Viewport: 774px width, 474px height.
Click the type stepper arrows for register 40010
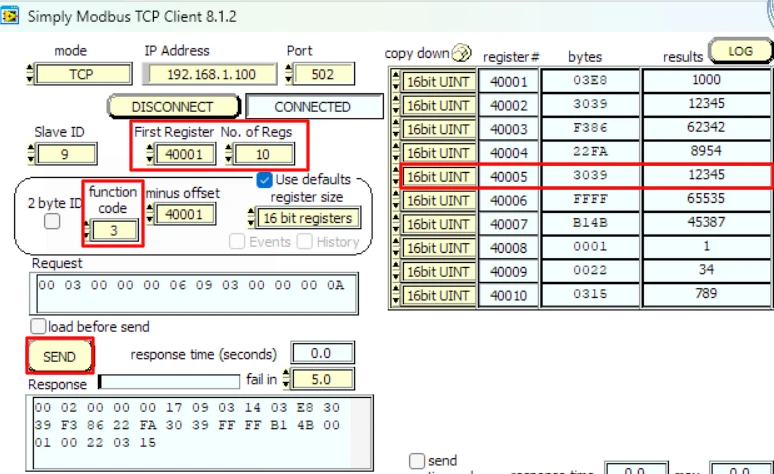point(395,294)
